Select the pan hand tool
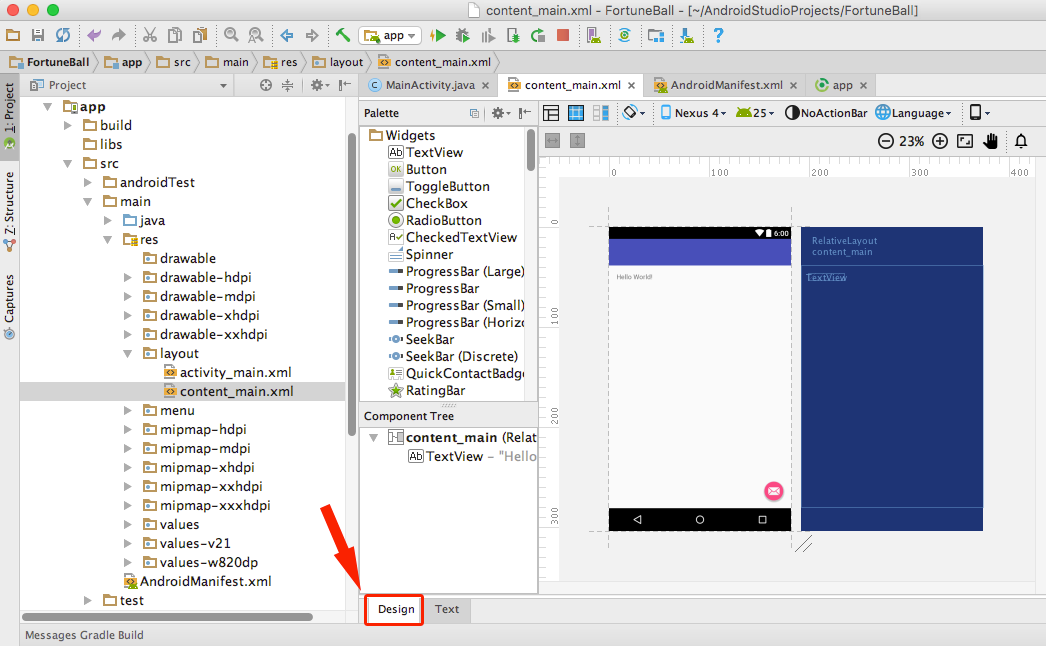The image size is (1046, 646). click(990, 141)
